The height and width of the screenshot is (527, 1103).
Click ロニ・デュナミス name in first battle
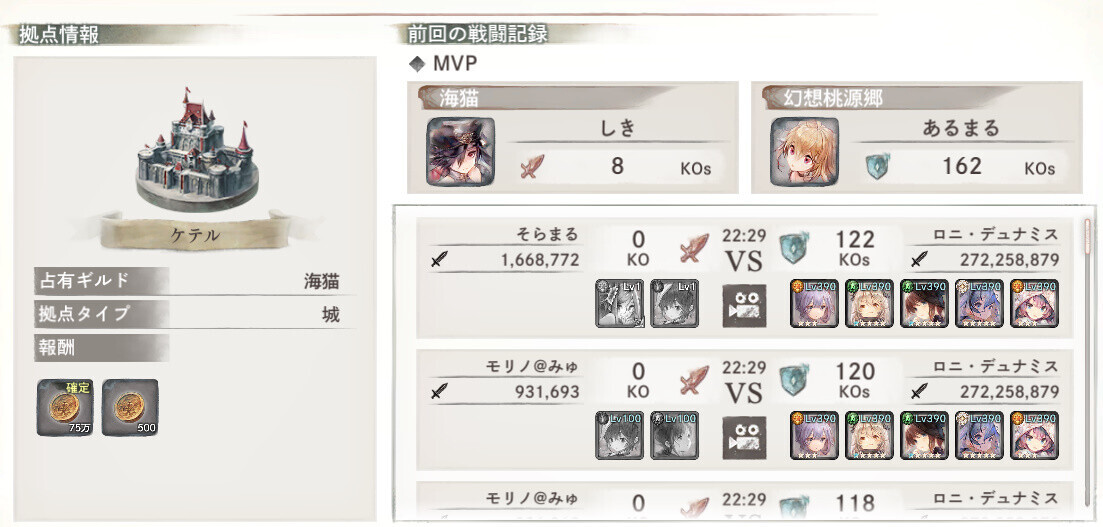(996, 234)
